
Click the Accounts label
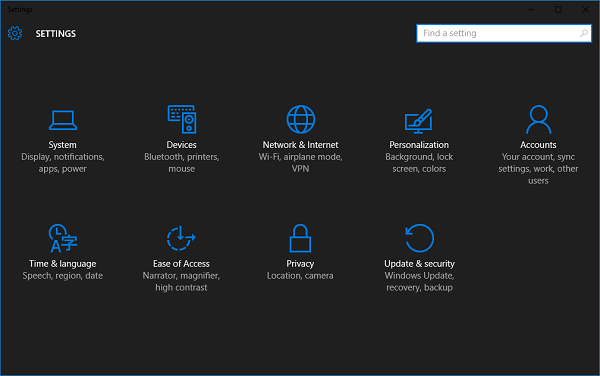(x=538, y=145)
